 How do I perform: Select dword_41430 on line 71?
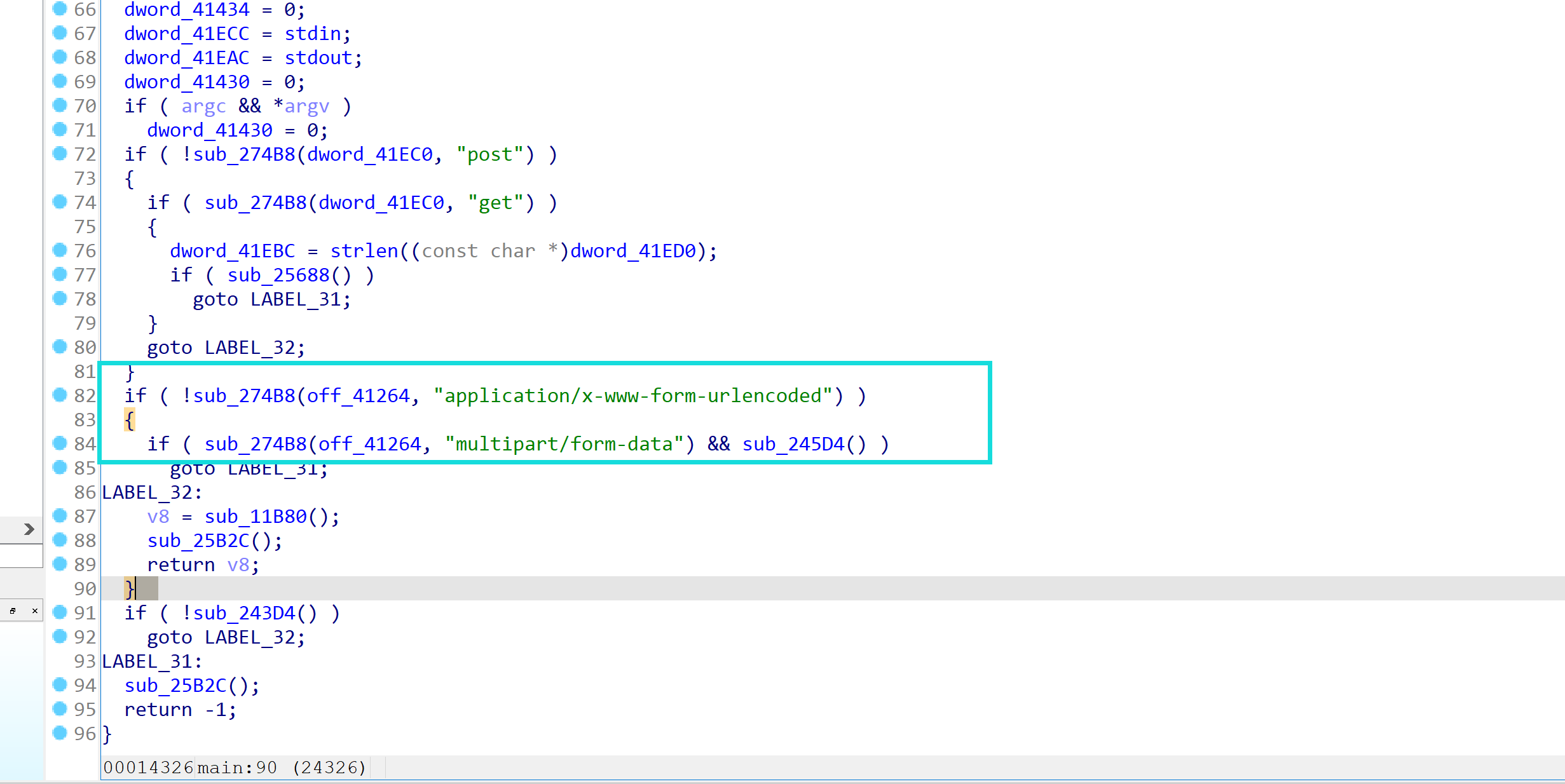point(210,130)
